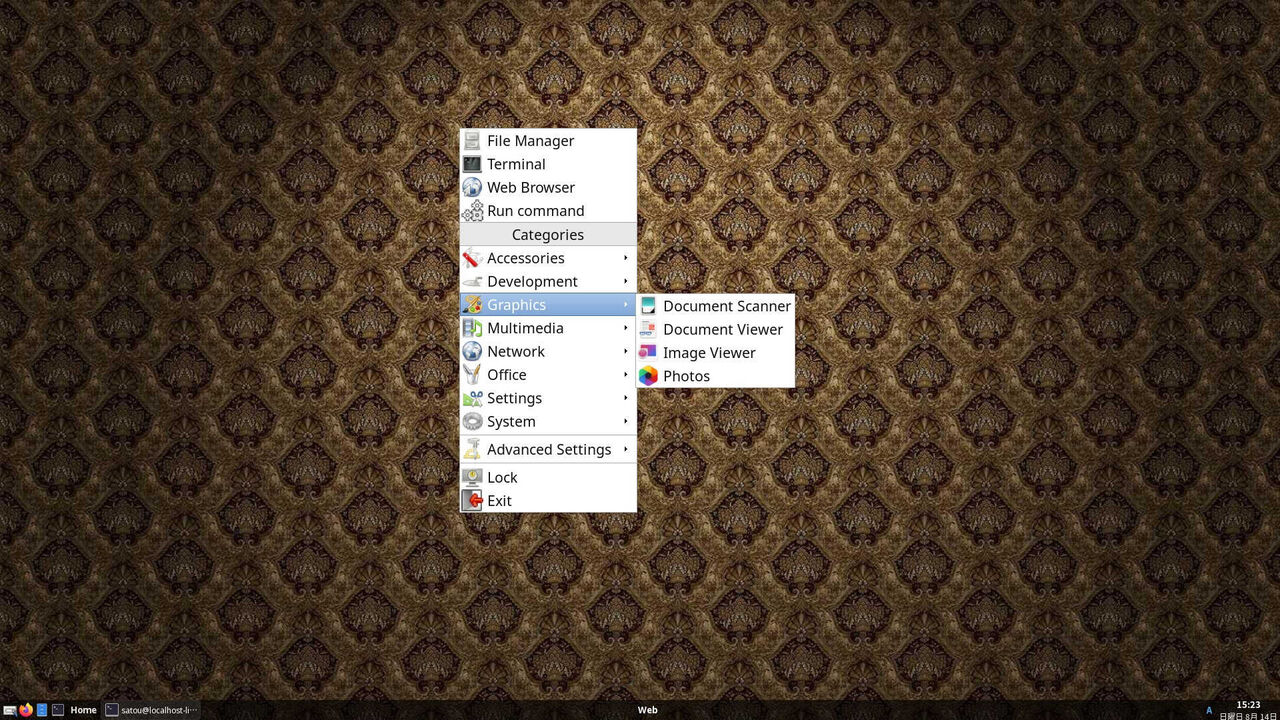Viewport: 1280px width, 720px height.
Task: Open the Document Viewer
Action: coord(723,329)
